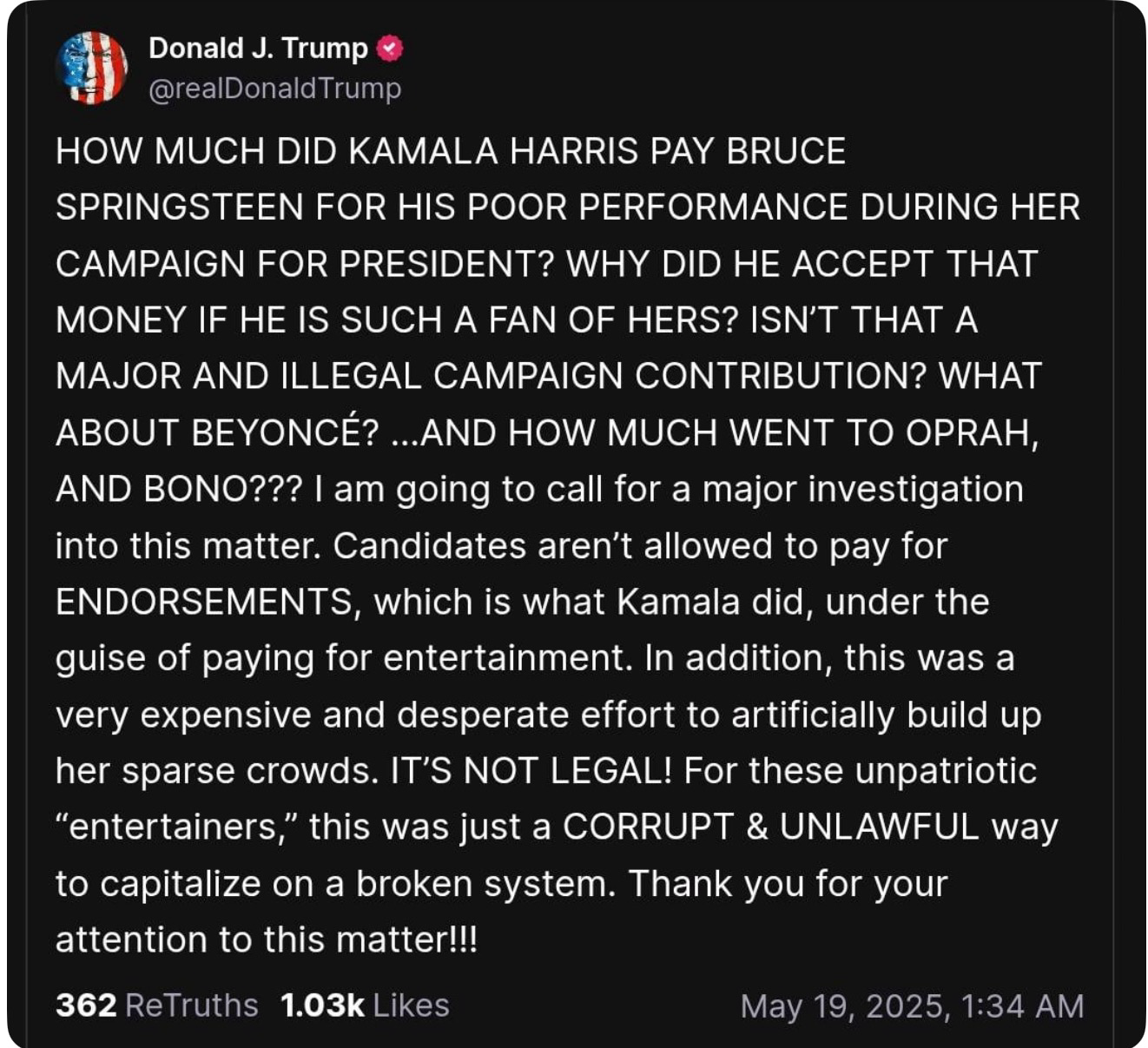This screenshot has width=1148, height=1048.
Task: Click the bold 362 count number
Action: point(86,1005)
